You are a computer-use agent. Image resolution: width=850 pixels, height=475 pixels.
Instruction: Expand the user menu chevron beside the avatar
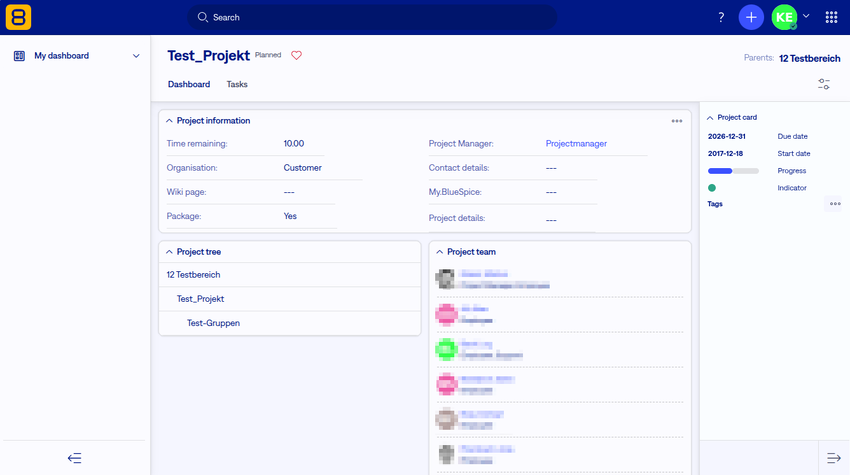[x=806, y=16]
